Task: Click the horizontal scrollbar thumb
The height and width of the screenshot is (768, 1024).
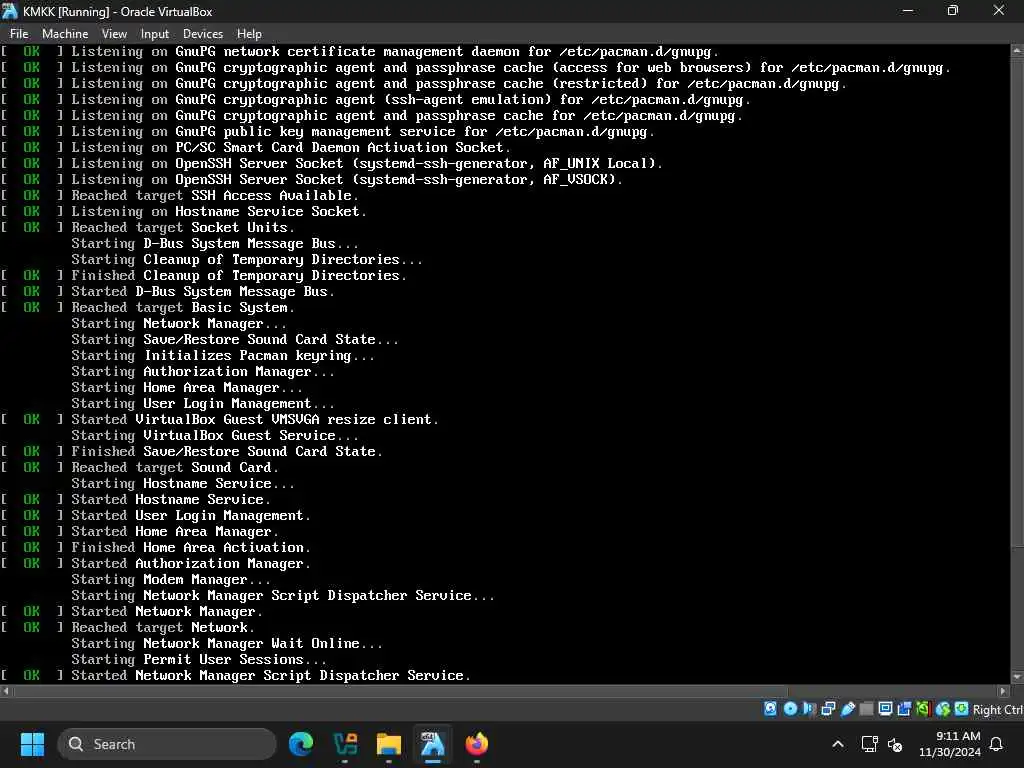Action: point(400,690)
